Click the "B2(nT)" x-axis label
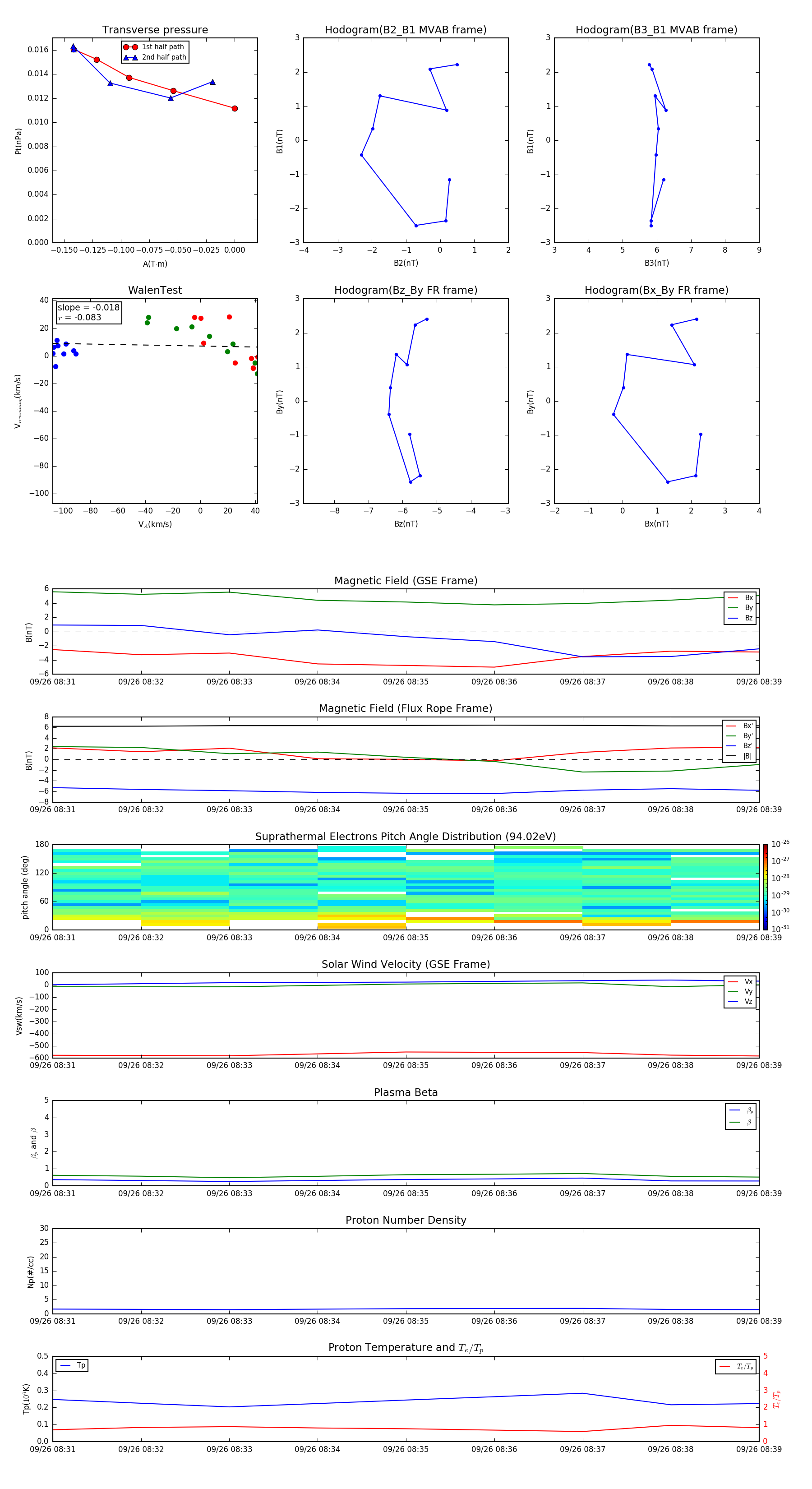The image size is (812, 1489). (406, 263)
